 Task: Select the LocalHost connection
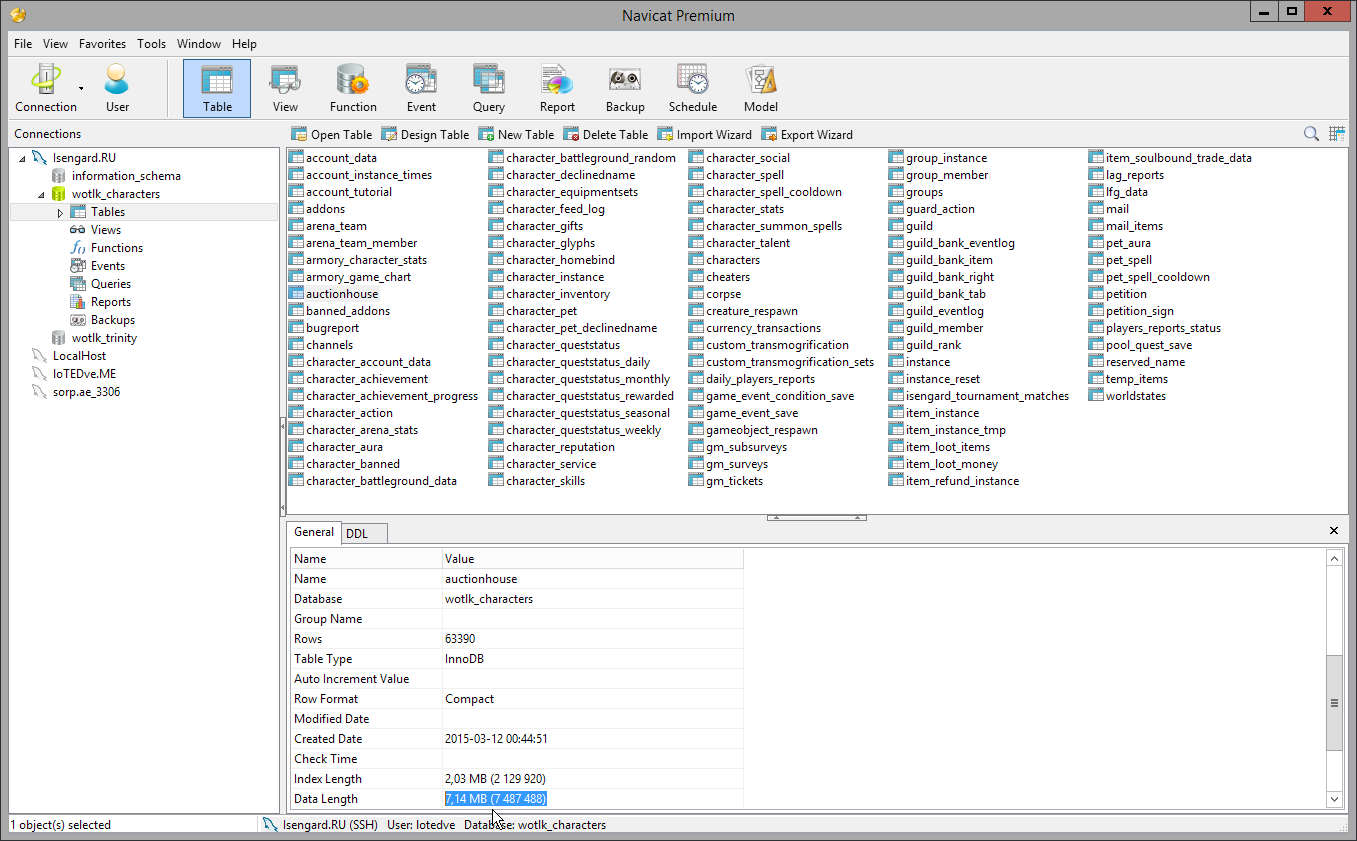point(79,356)
